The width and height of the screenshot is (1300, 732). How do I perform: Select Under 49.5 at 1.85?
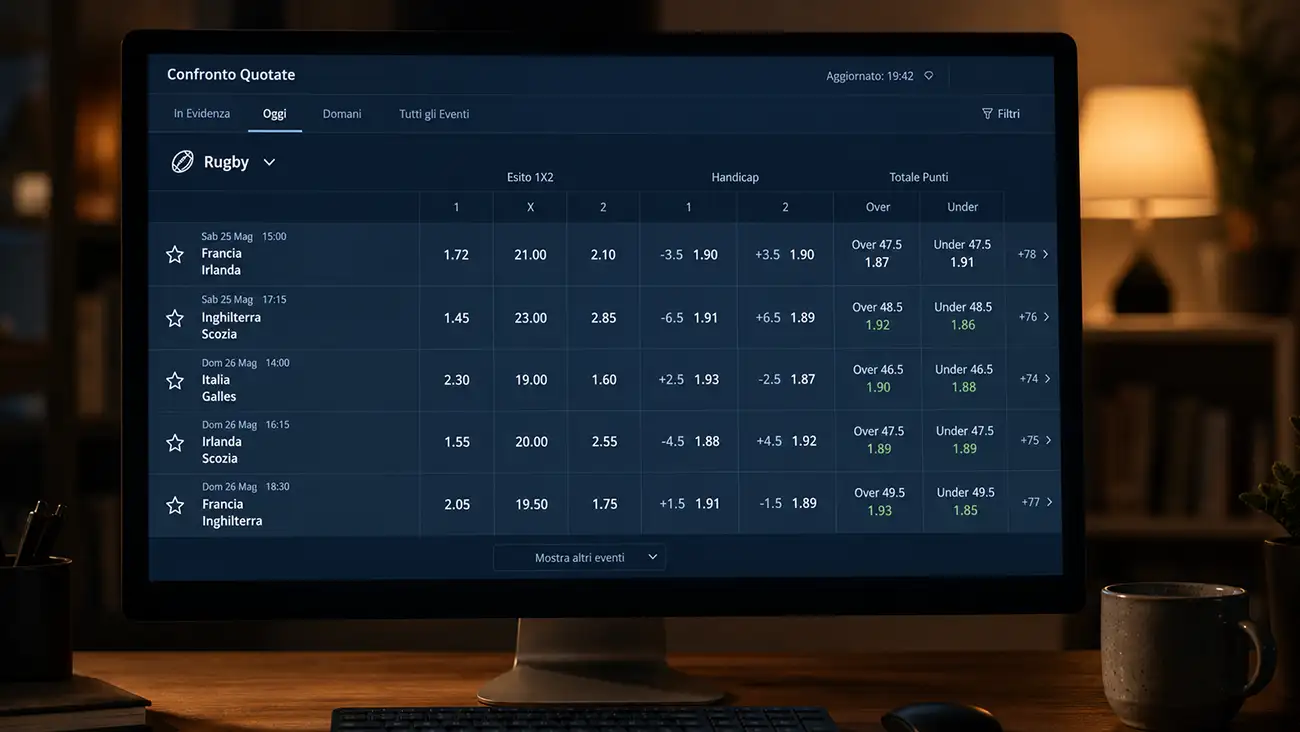pyautogui.click(x=966, y=502)
